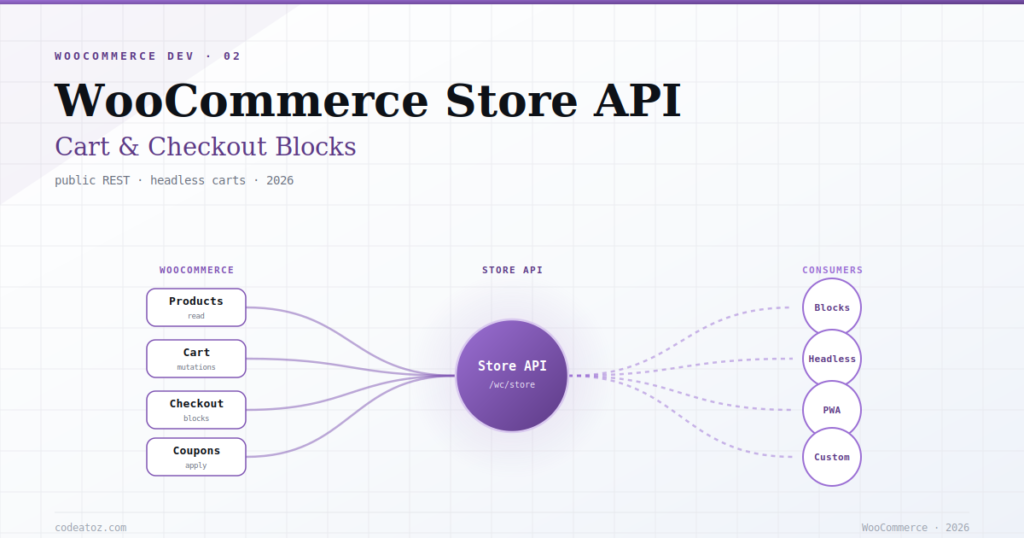The image size is (1024, 538).
Task: Open the codeatoz.com footer link
Action: point(91,528)
